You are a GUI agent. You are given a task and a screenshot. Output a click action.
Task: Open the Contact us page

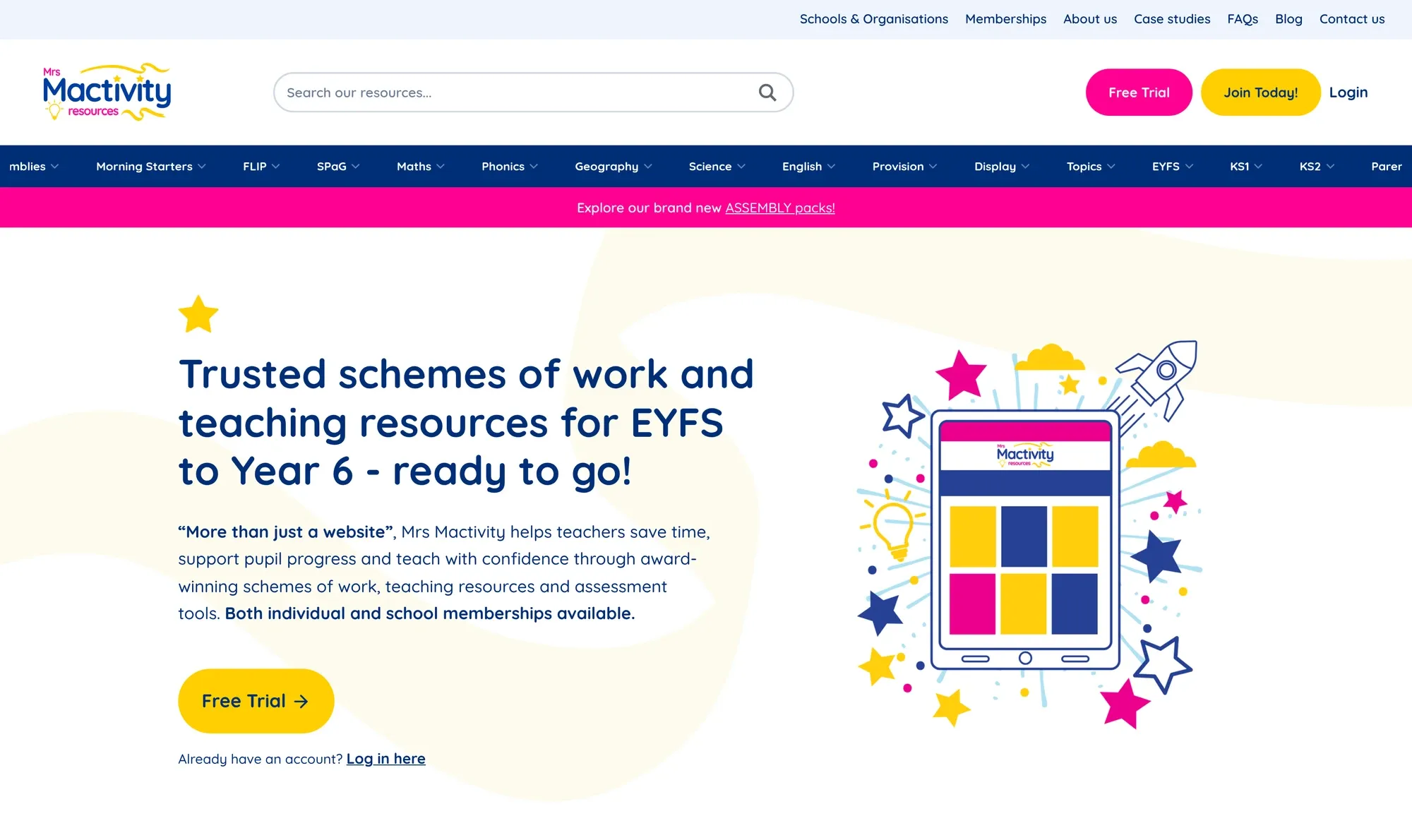point(1352,19)
